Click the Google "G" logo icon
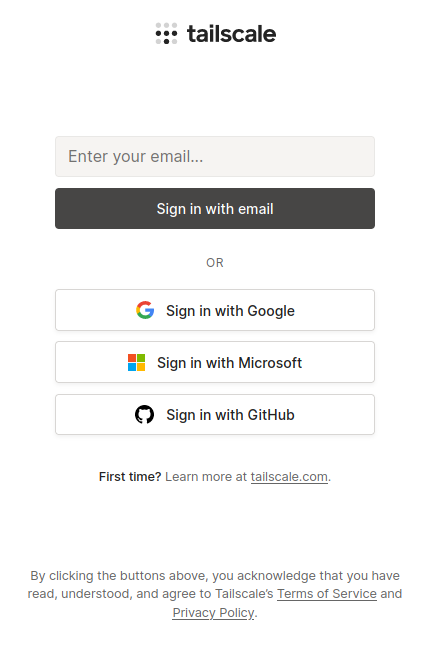 [145, 310]
